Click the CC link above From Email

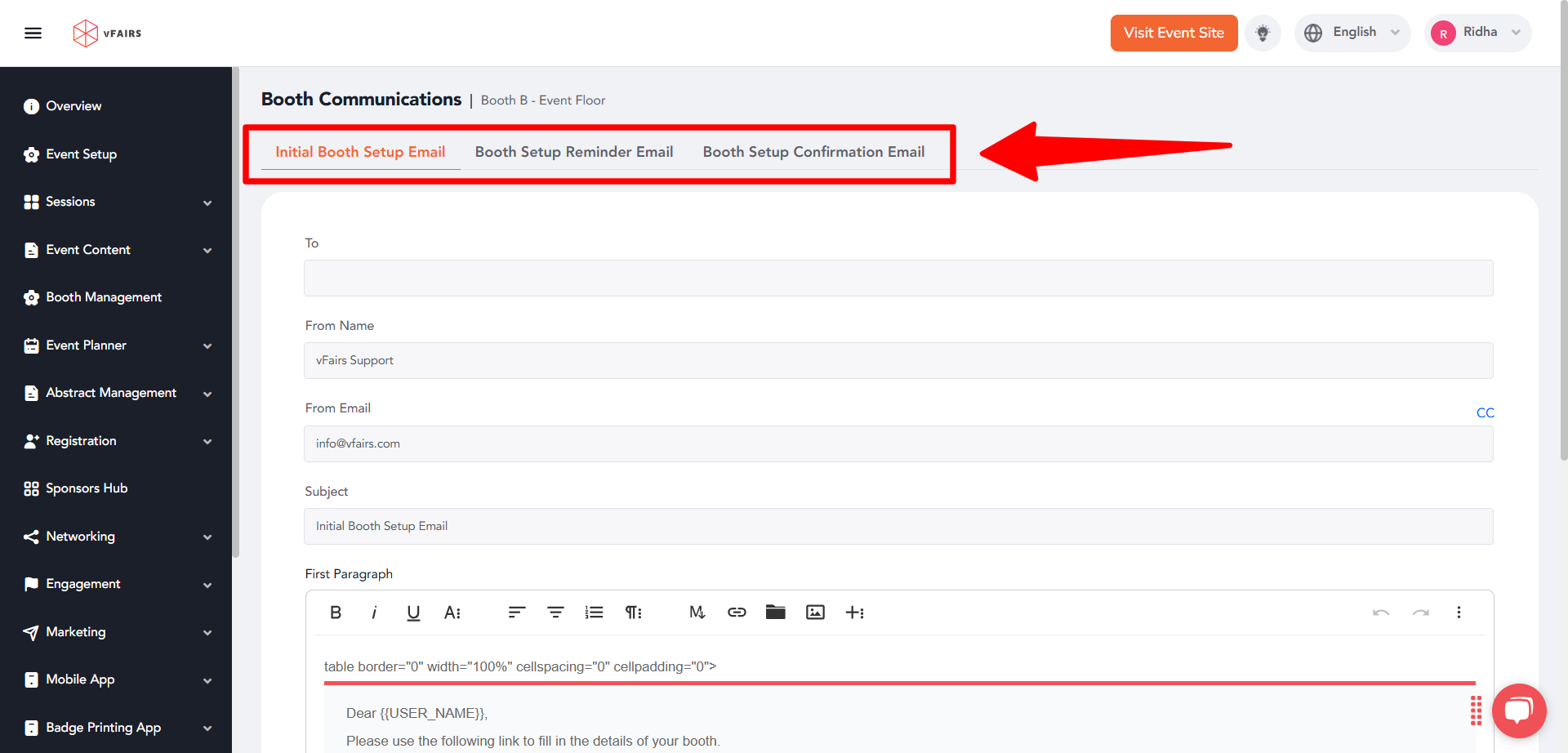tap(1485, 412)
